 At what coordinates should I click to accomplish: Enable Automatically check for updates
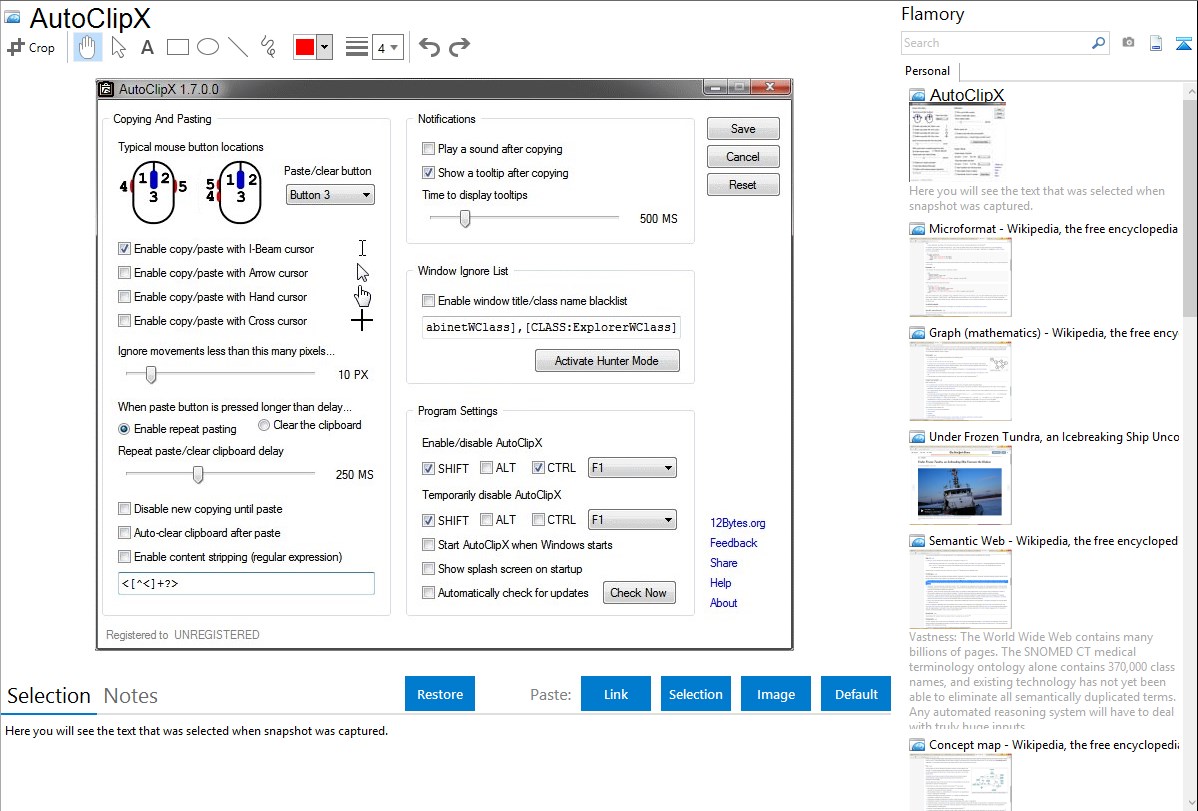click(x=429, y=592)
